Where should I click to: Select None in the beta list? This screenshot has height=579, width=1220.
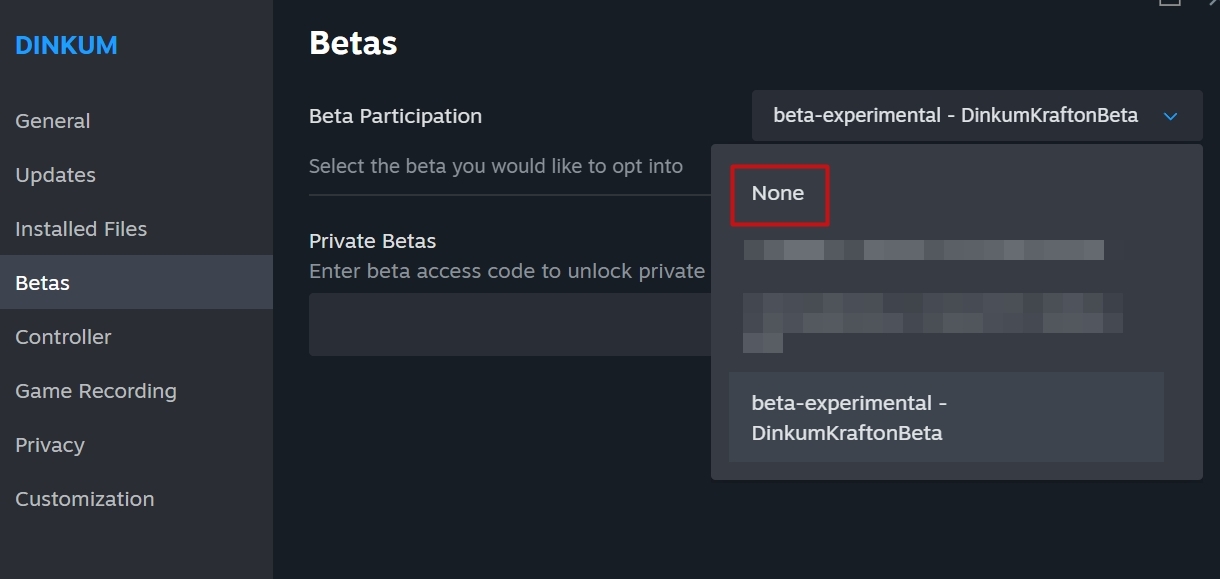[x=778, y=194]
